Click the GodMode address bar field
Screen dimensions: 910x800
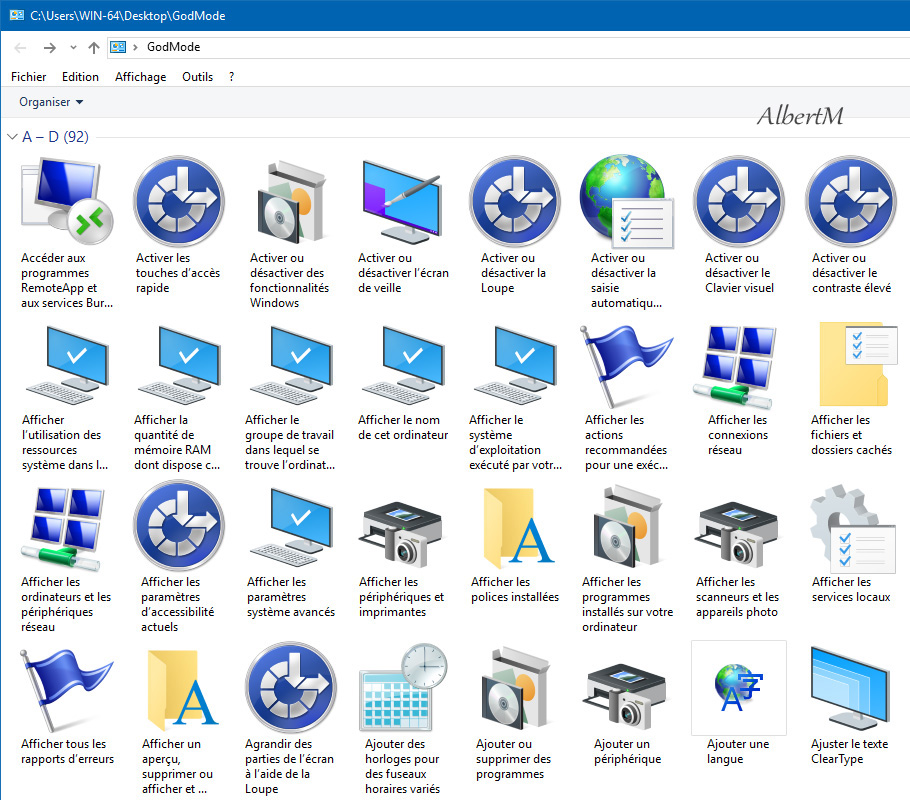pyautogui.click(x=508, y=48)
